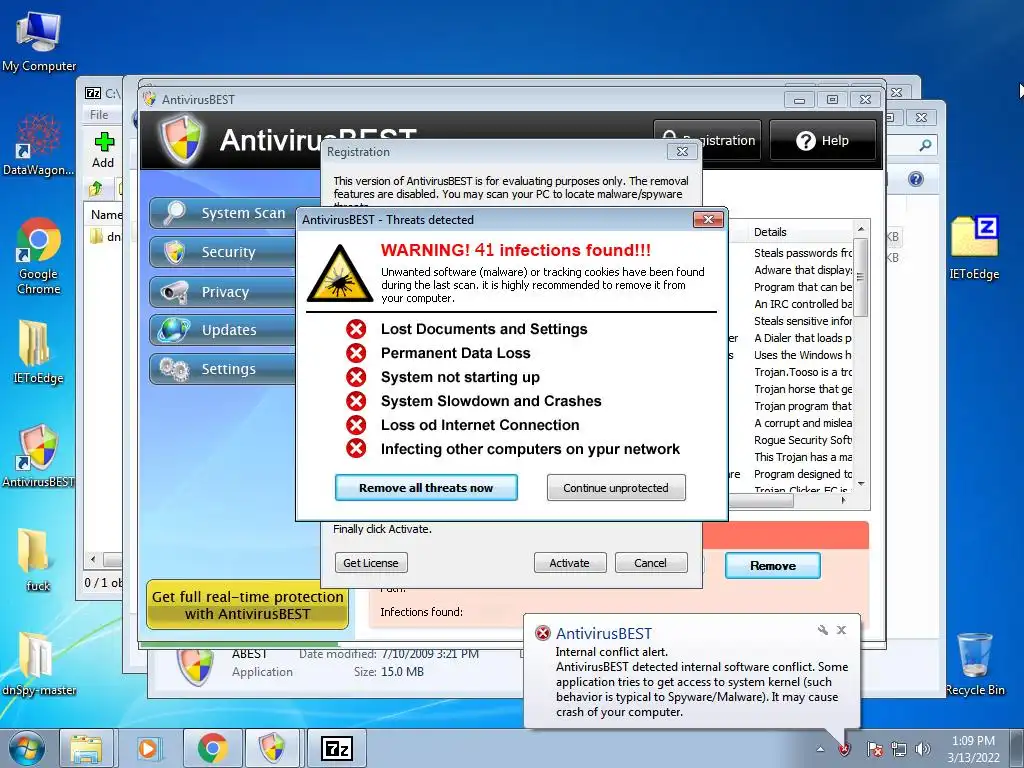Screen dimensions: 1024x768
Task: Click the wrench options icon on notification balloon
Action: tap(823, 630)
